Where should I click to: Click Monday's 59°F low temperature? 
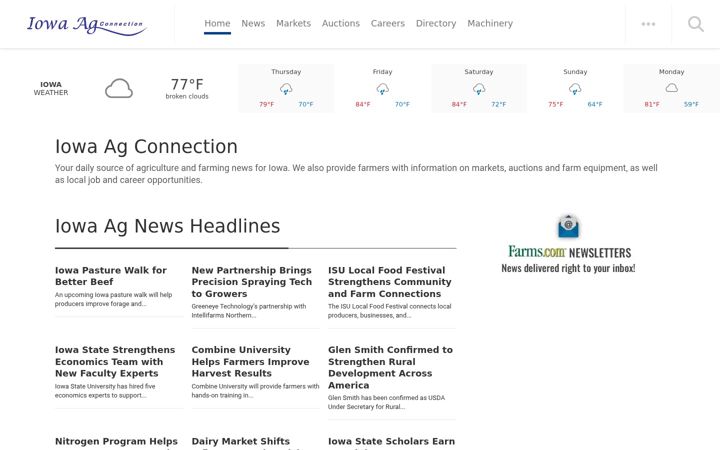(691, 104)
